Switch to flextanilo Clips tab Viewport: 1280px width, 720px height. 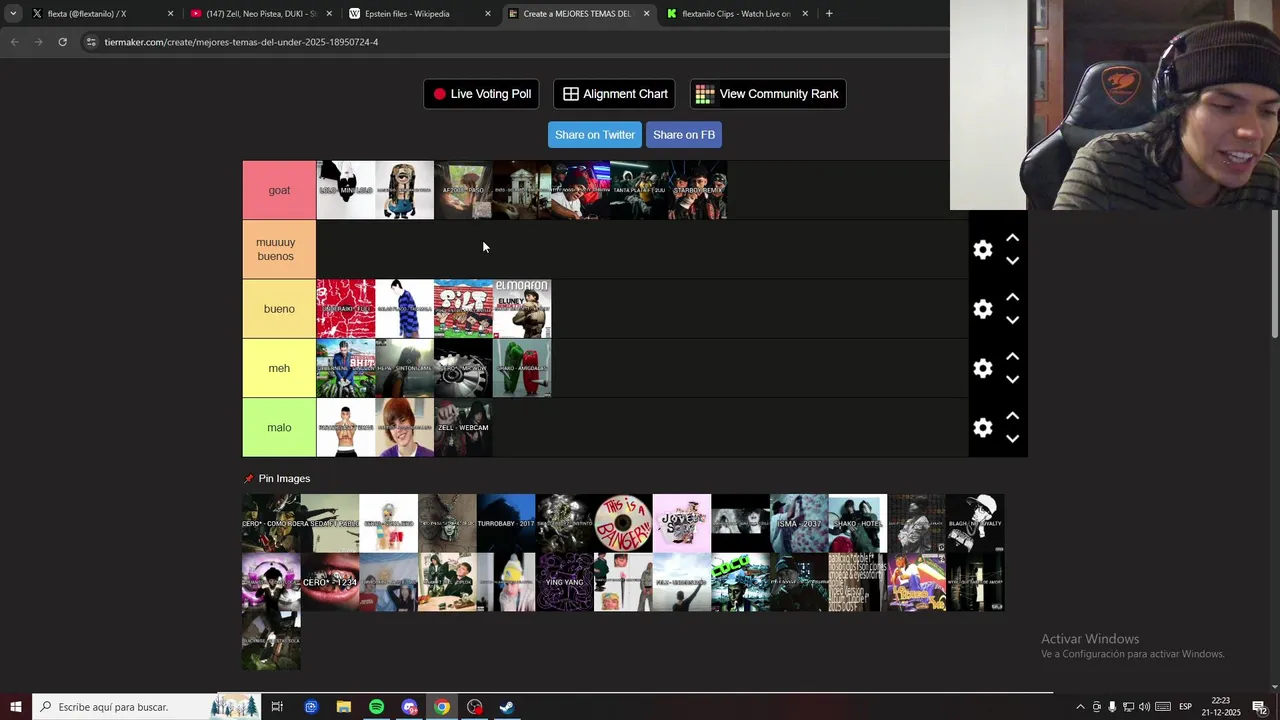(x=736, y=14)
